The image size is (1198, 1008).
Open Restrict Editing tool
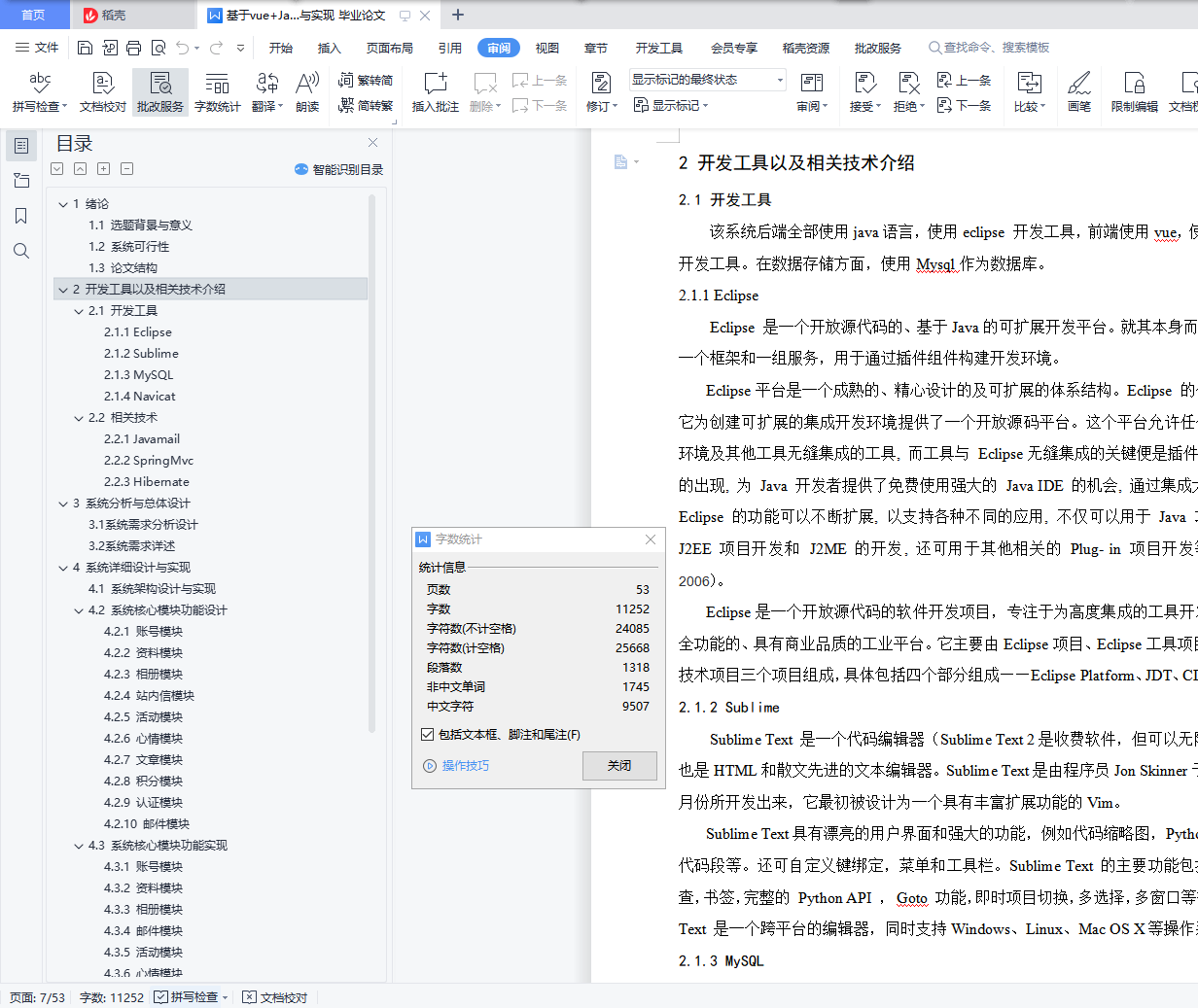[x=1135, y=92]
